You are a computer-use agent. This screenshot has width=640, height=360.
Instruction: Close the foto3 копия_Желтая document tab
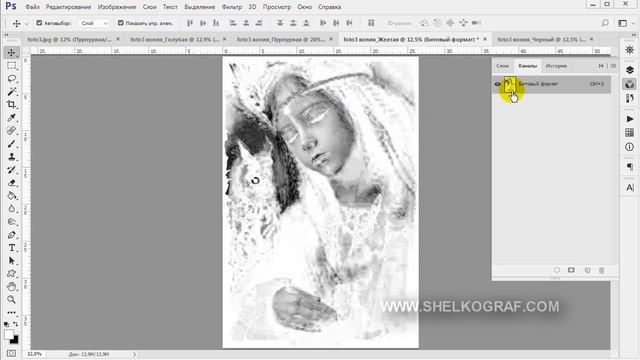[x=485, y=39]
